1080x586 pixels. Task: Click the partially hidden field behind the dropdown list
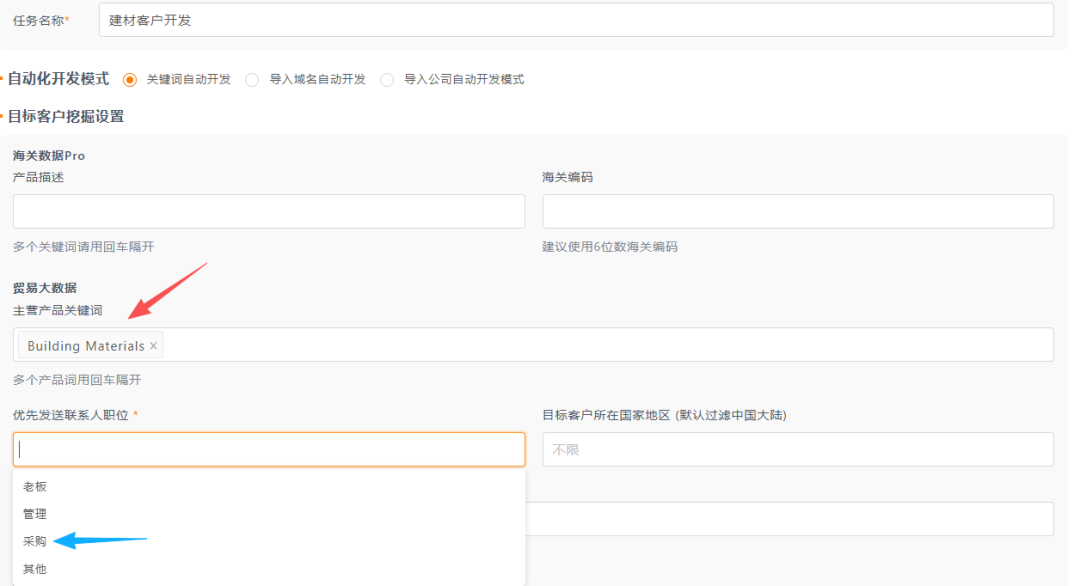(789, 519)
